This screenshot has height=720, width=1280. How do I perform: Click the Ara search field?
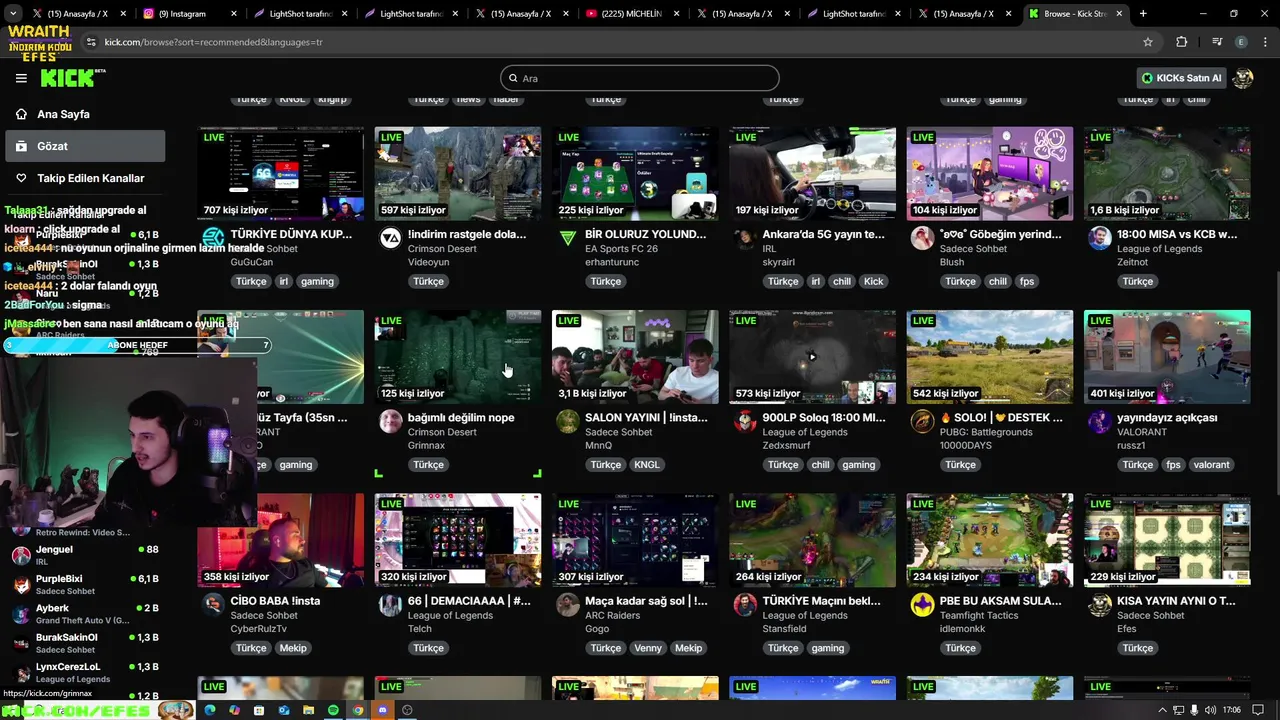click(x=640, y=78)
